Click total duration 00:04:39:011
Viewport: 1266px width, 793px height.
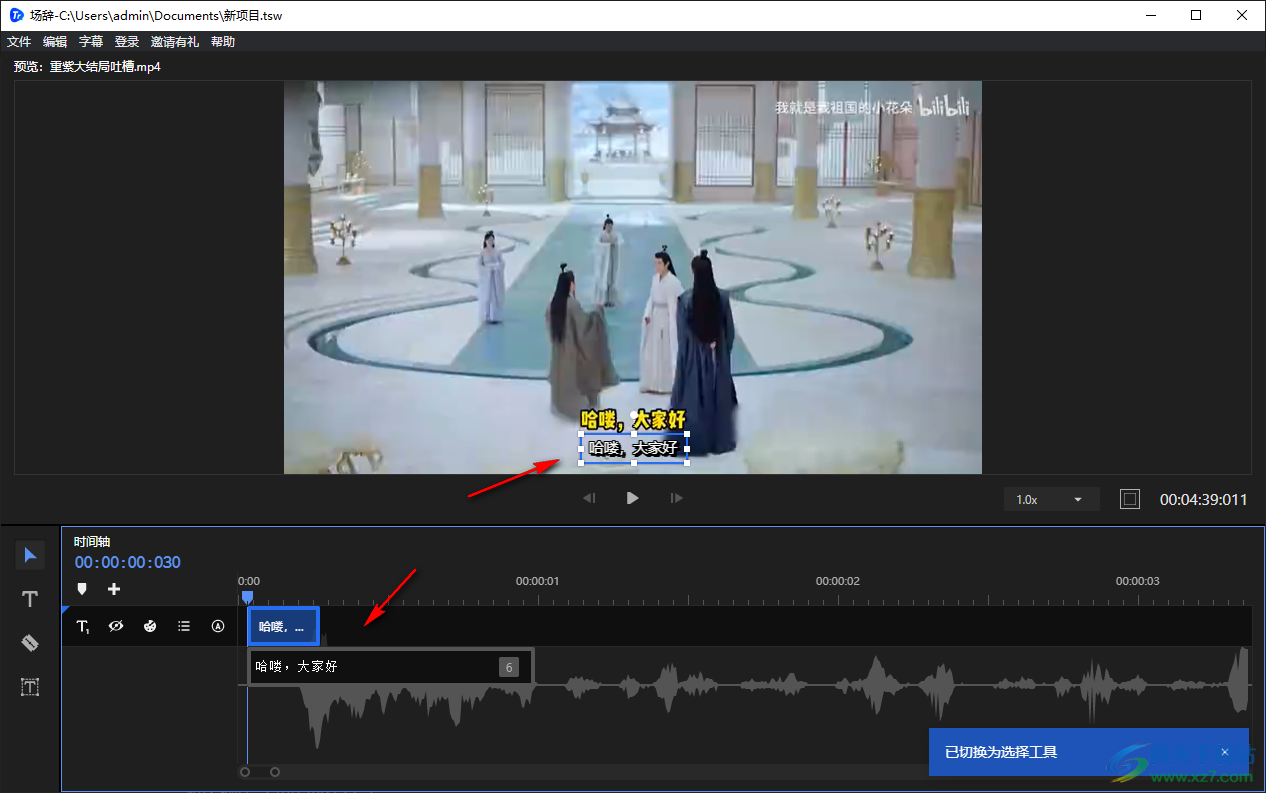[1204, 499]
